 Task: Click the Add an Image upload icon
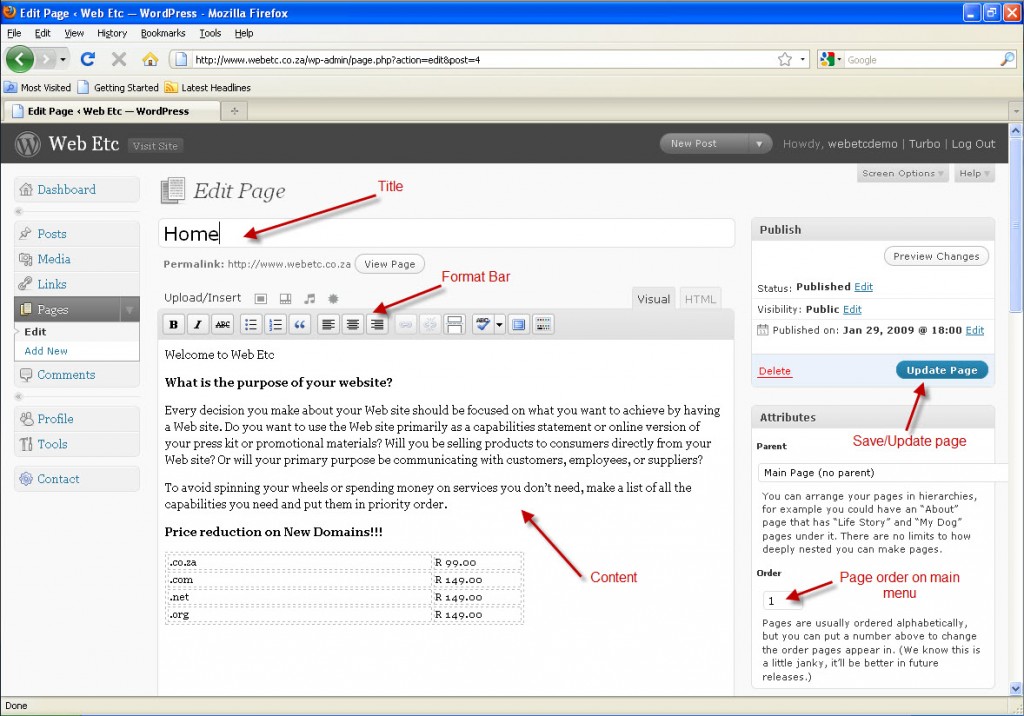point(261,299)
